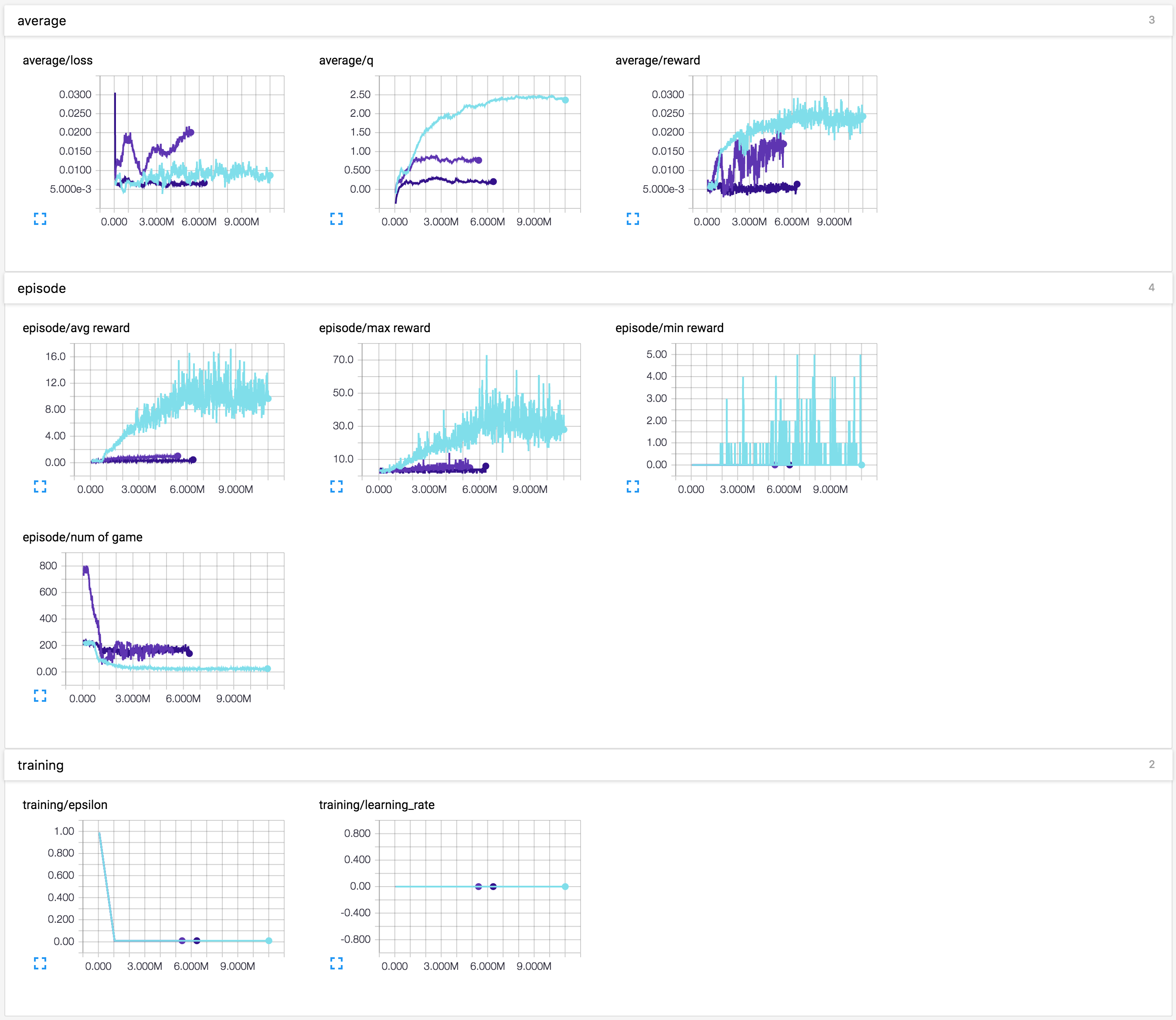Toggle fullscreen for the average/q chart
The height and width of the screenshot is (1020, 1176).
pyautogui.click(x=336, y=218)
